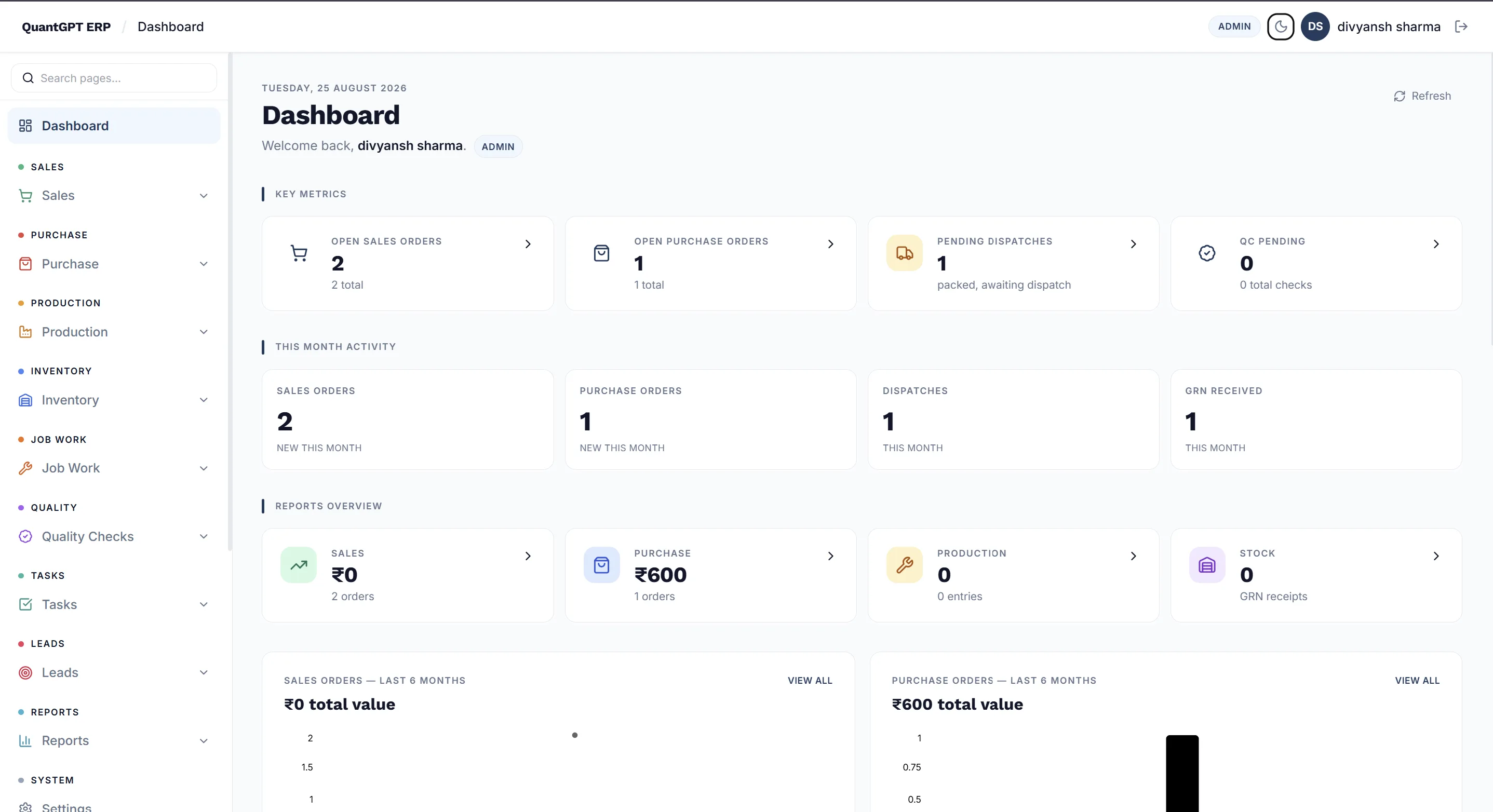Image resolution: width=1493 pixels, height=812 pixels.
Task: Click the Sales Orders this month card
Action: point(408,419)
